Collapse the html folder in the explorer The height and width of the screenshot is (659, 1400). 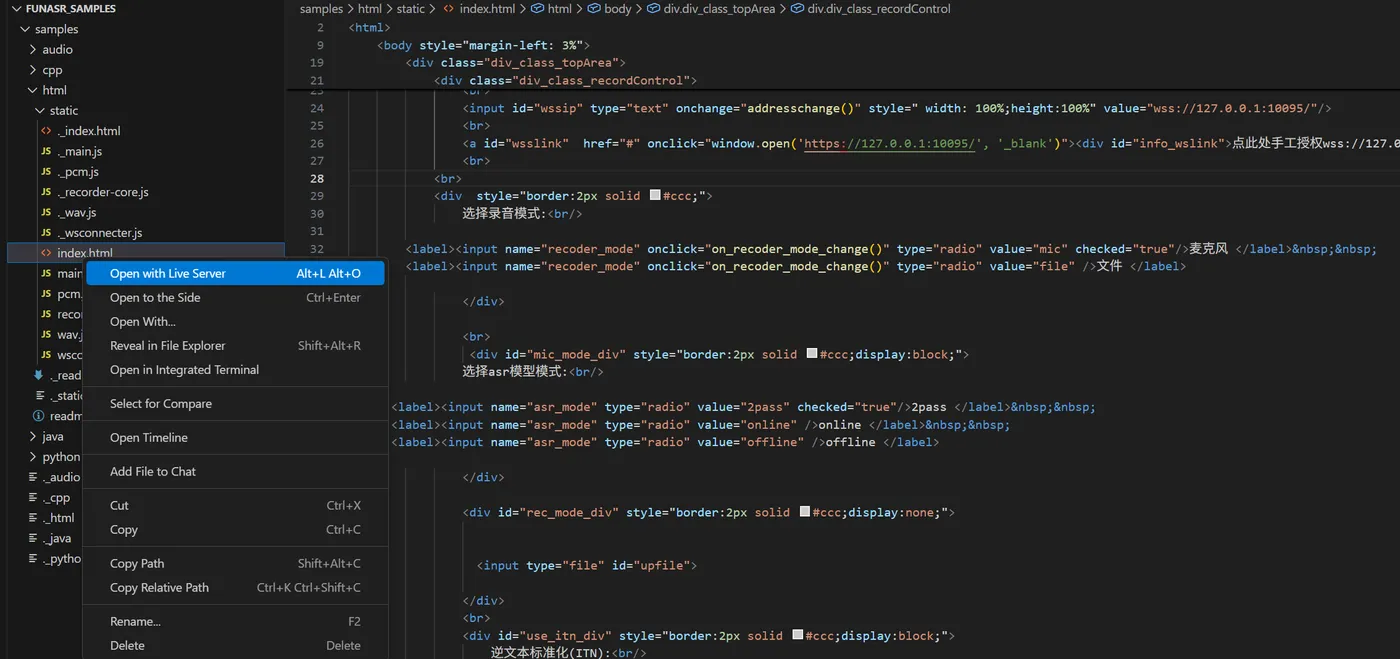click(x=33, y=90)
